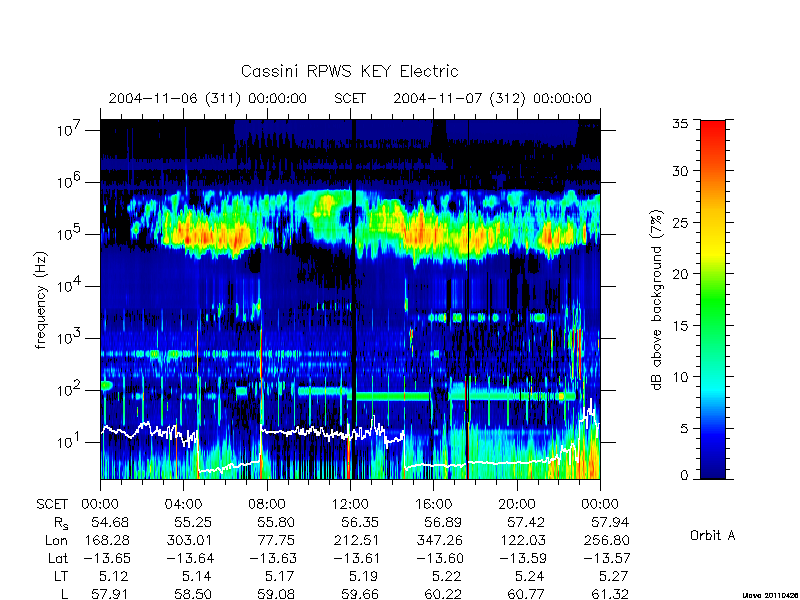This screenshot has width=800, height=600.
Task: Click the L value 57.91
Action: 110,594
